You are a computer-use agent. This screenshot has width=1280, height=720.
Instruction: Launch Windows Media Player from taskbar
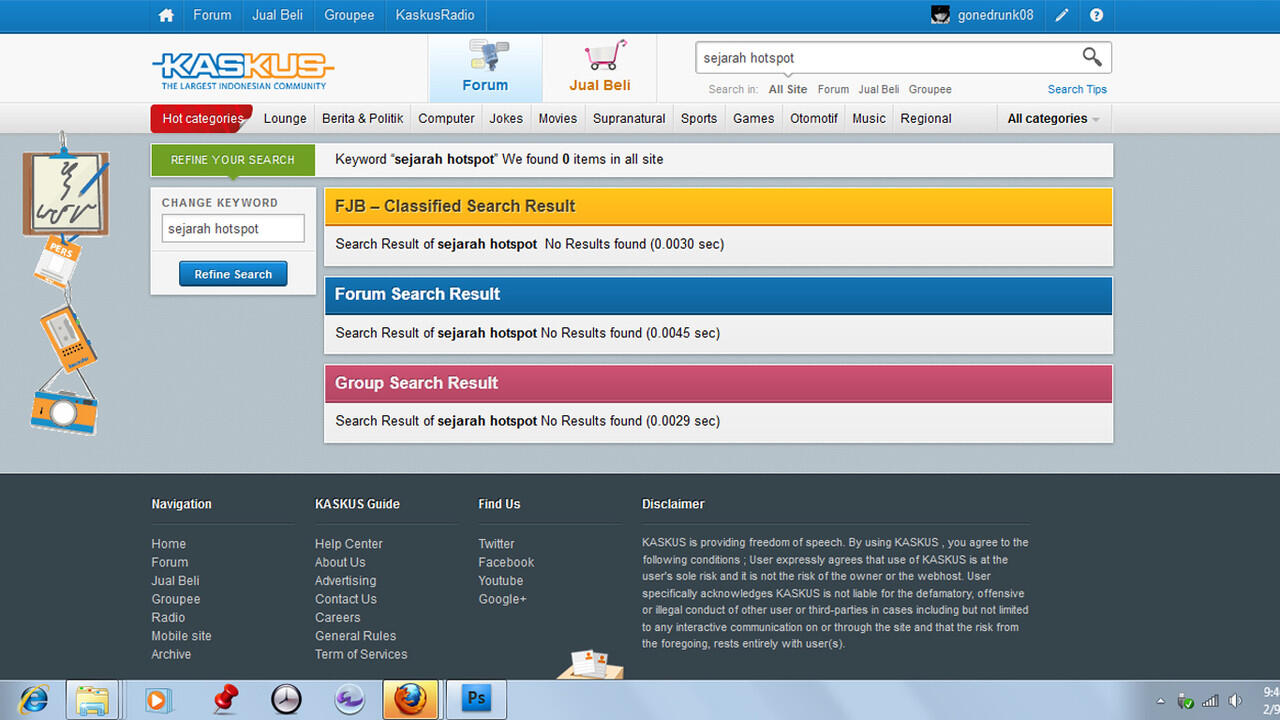point(157,699)
